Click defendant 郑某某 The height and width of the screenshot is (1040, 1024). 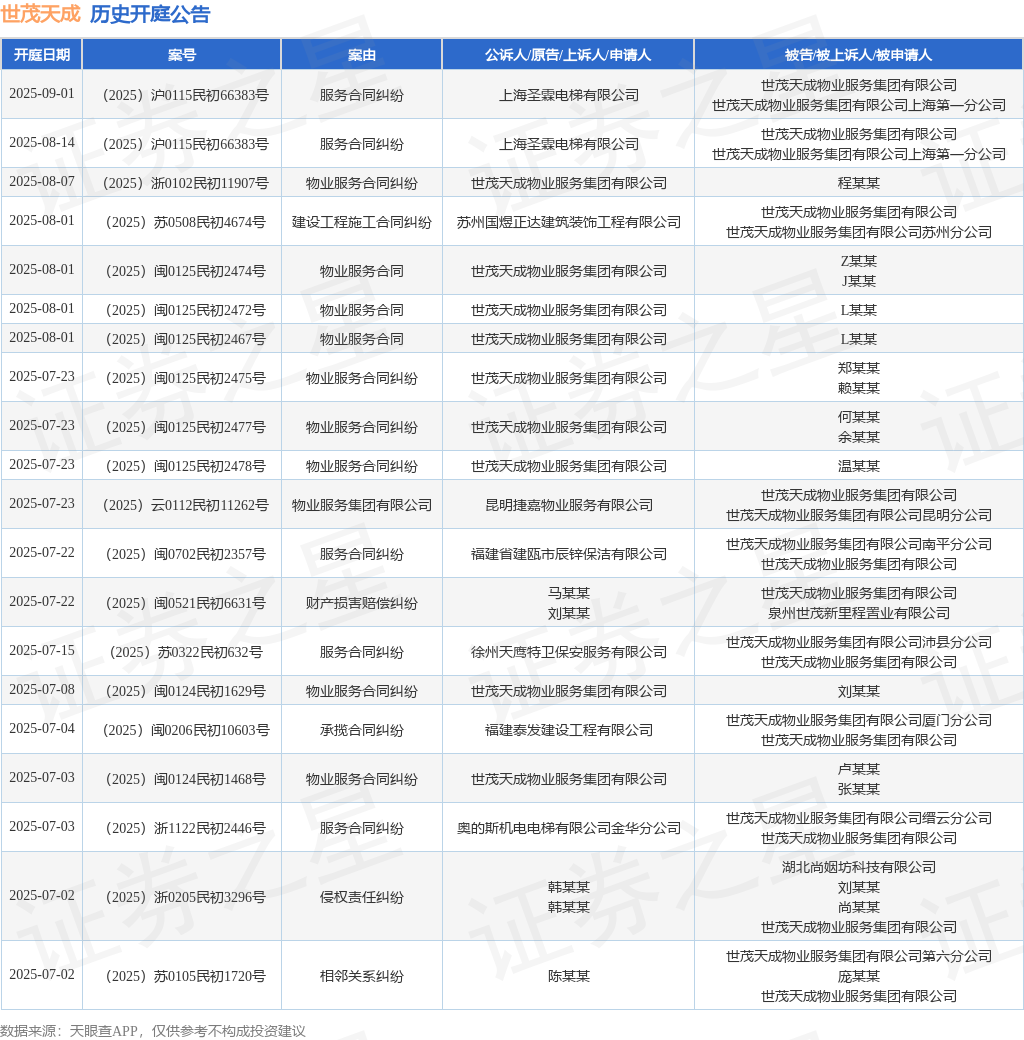click(x=858, y=368)
